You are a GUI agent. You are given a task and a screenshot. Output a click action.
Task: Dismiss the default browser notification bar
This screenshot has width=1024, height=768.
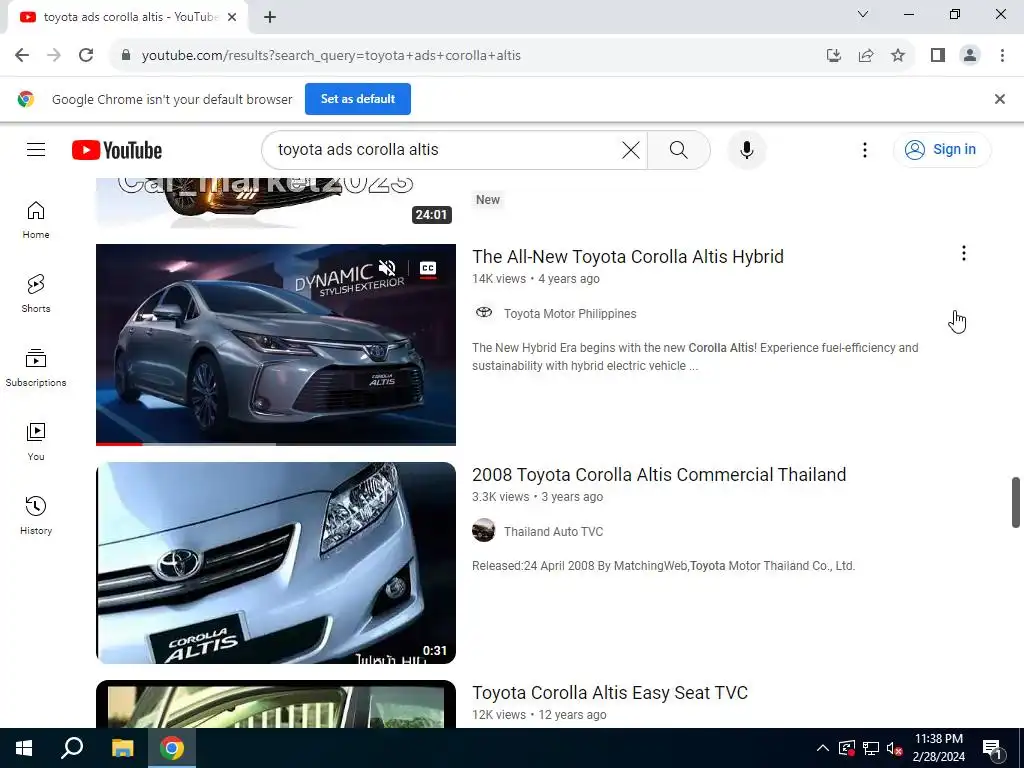(999, 99)
